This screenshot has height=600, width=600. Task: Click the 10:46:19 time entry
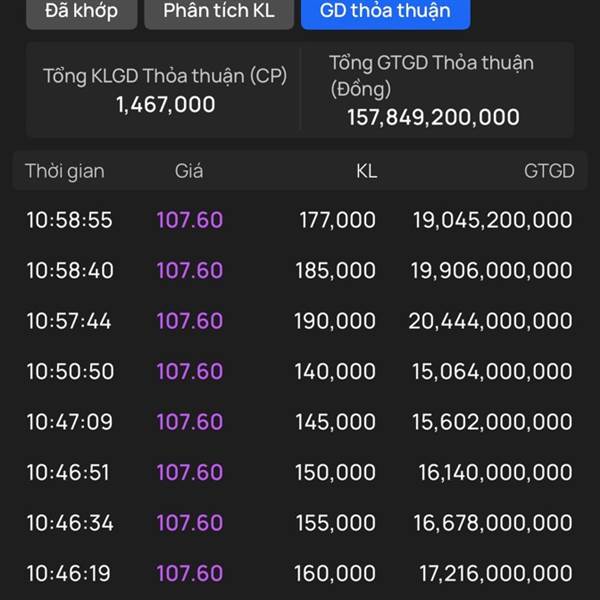click(70, 574)
